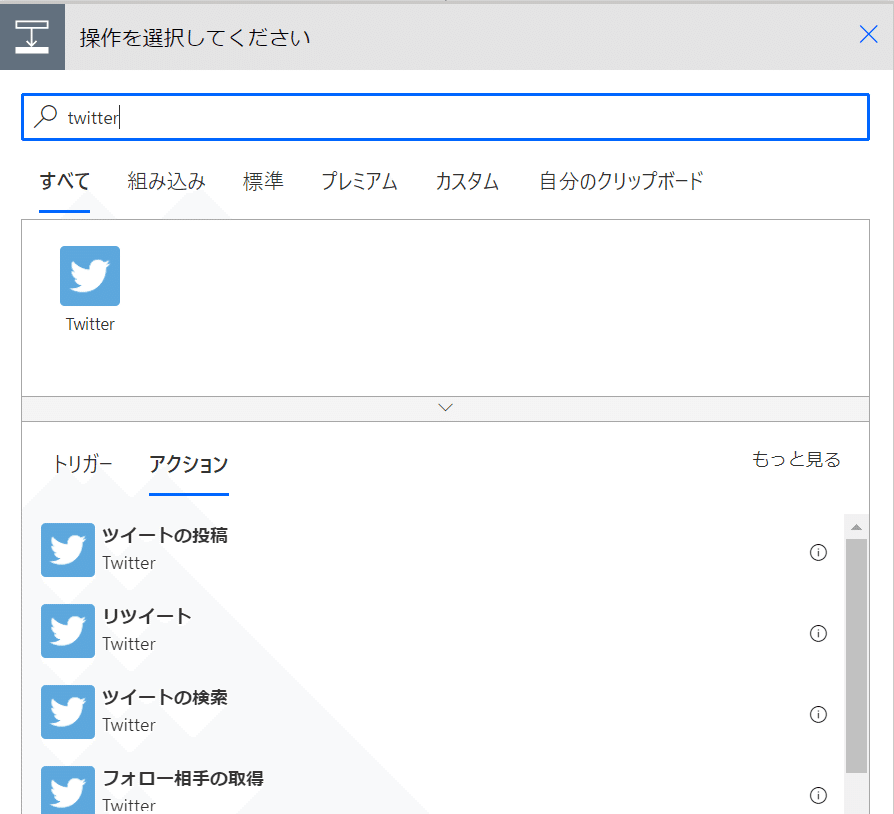Select the Twitter connector icon
894x814 pixels.
[89, 274]
